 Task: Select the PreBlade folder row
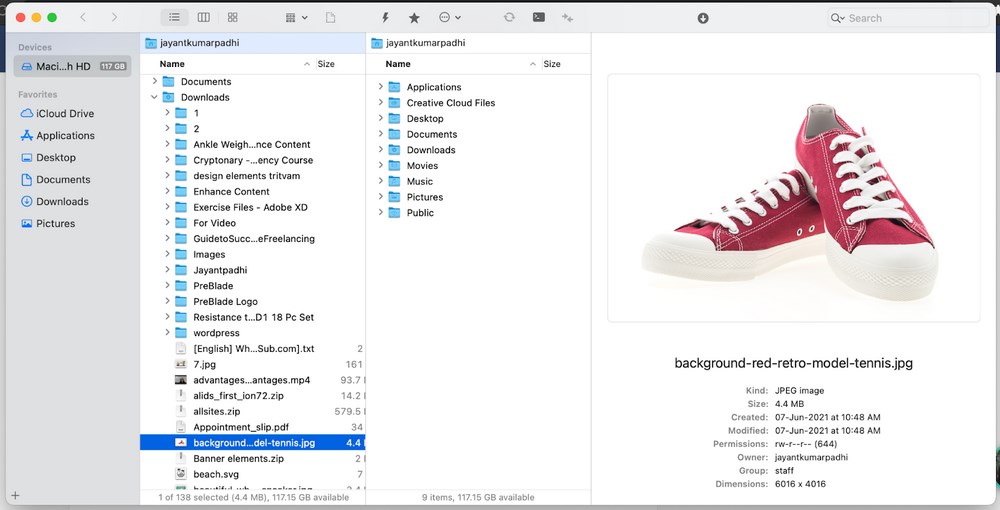(x=253, y=286)
